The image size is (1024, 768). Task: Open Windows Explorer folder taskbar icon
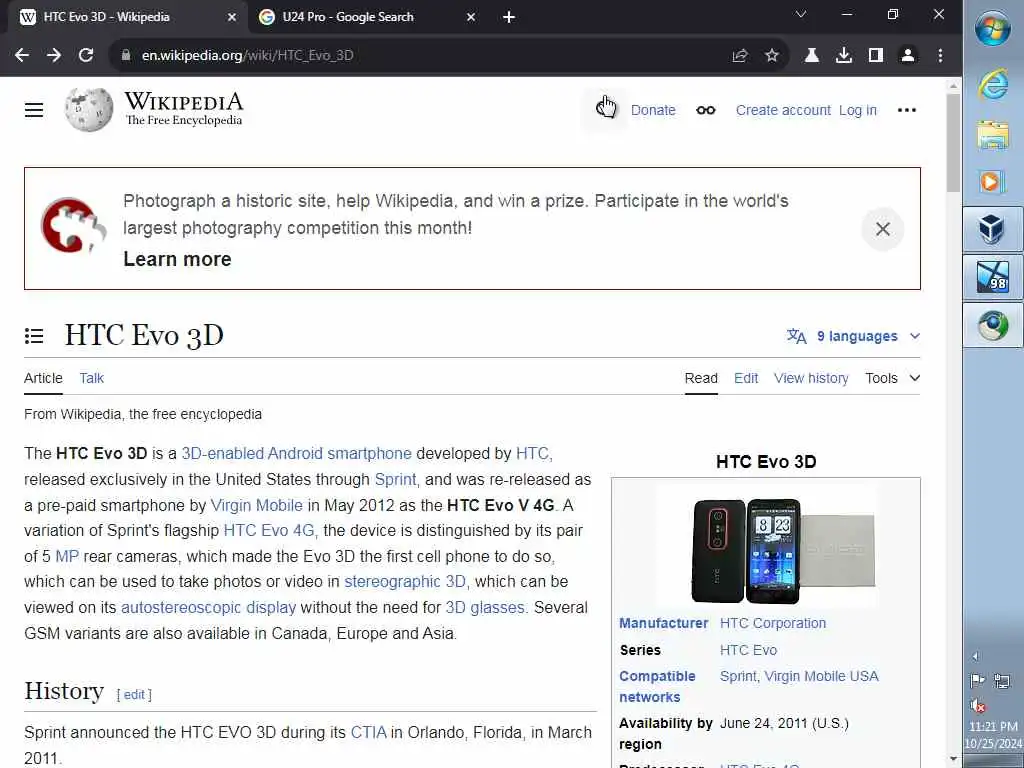coord(993,134)
